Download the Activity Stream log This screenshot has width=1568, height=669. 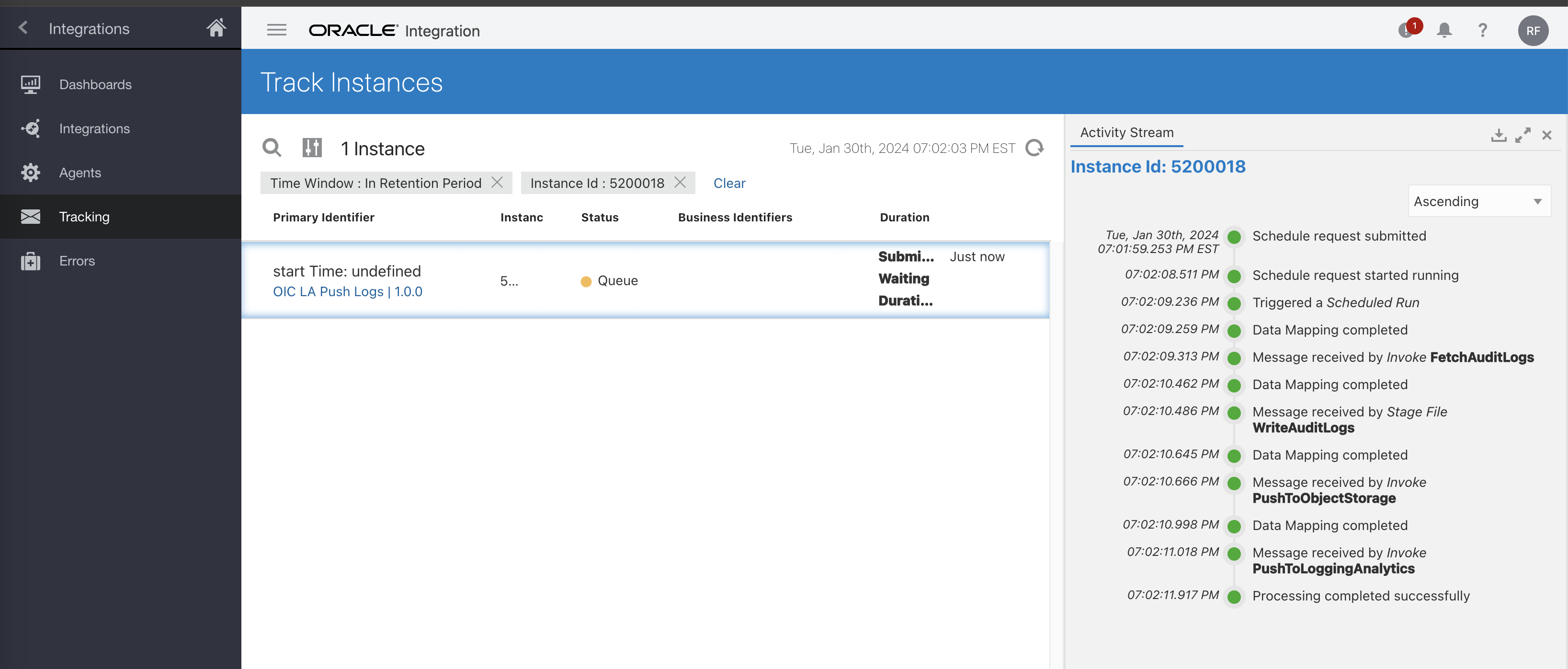coord(1499,135)
